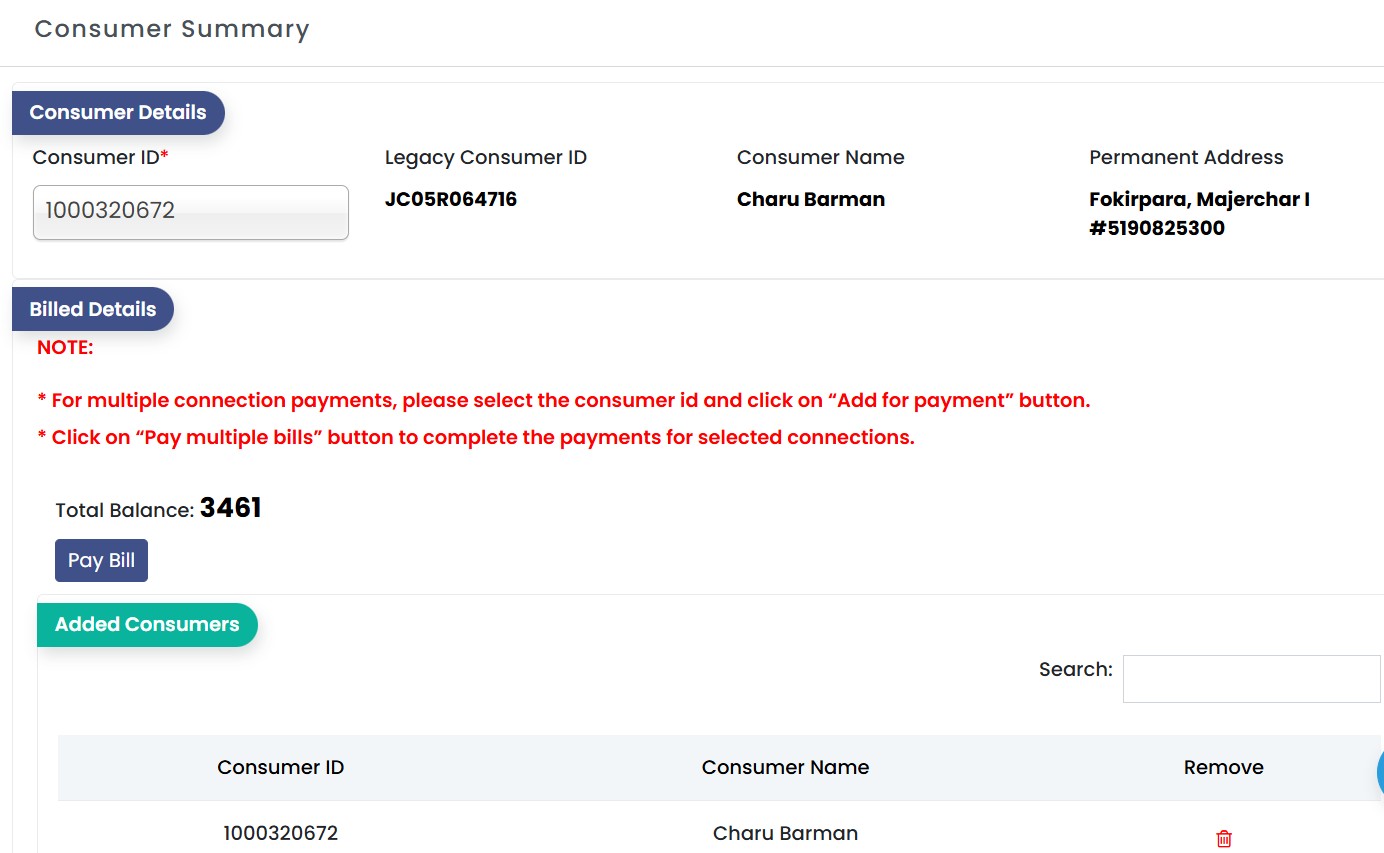This screenshot has width=1384, height=853.
Task: Delete Charu Barman using the trash icon
Action: 1223,839
